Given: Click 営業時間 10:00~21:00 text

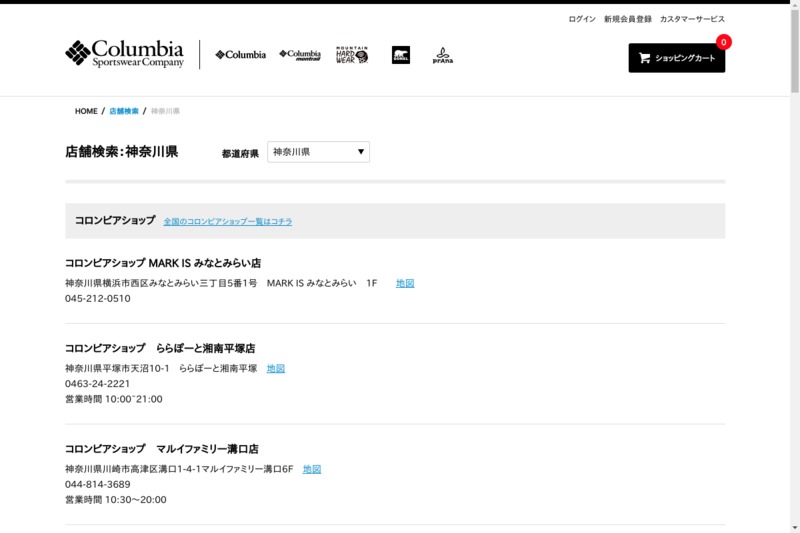Looking at the screenshot, I should 114,399.
